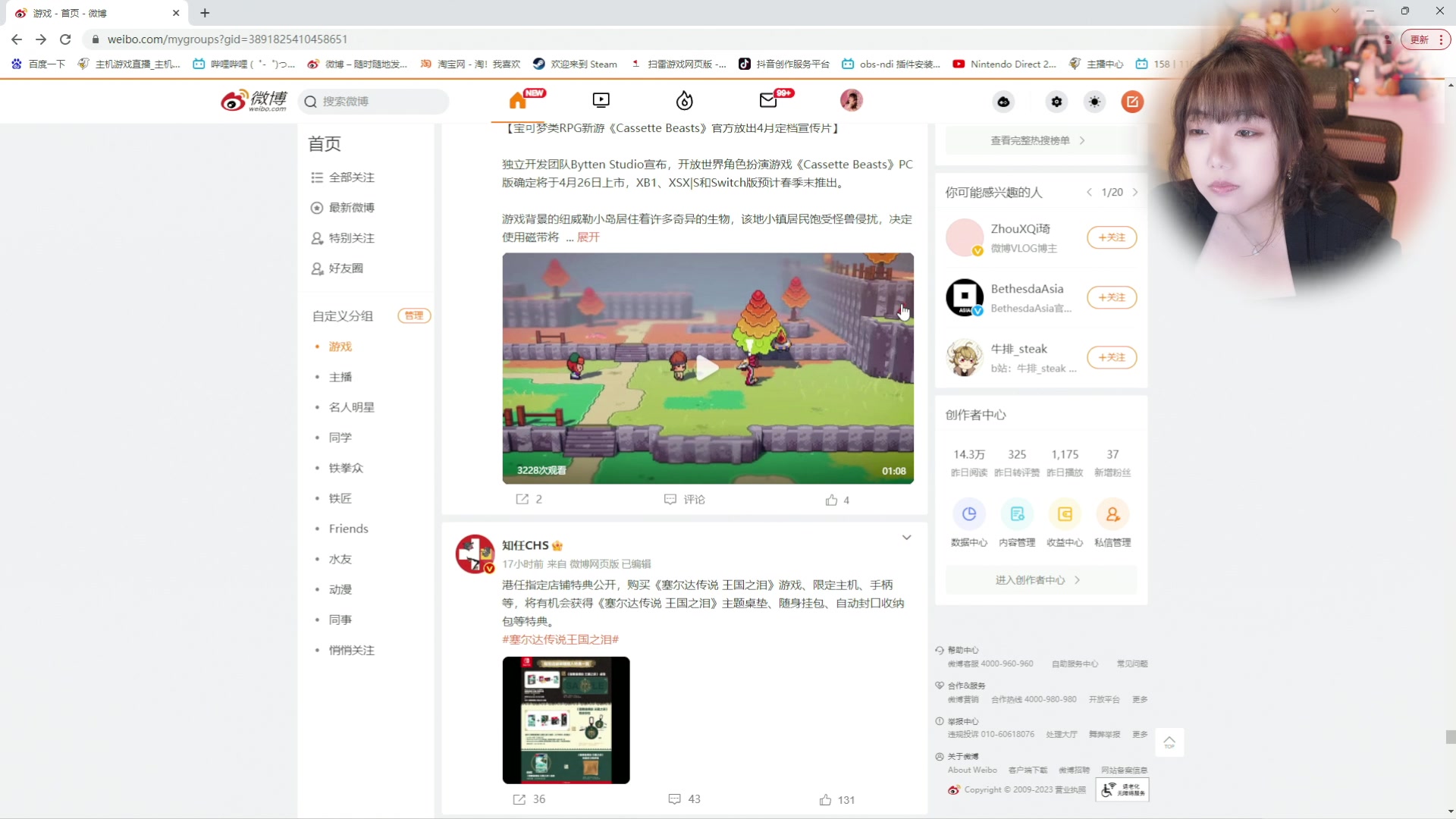Select the 铁匠 group
This screenshot has width=1456, height=819.
pos(340,498)
